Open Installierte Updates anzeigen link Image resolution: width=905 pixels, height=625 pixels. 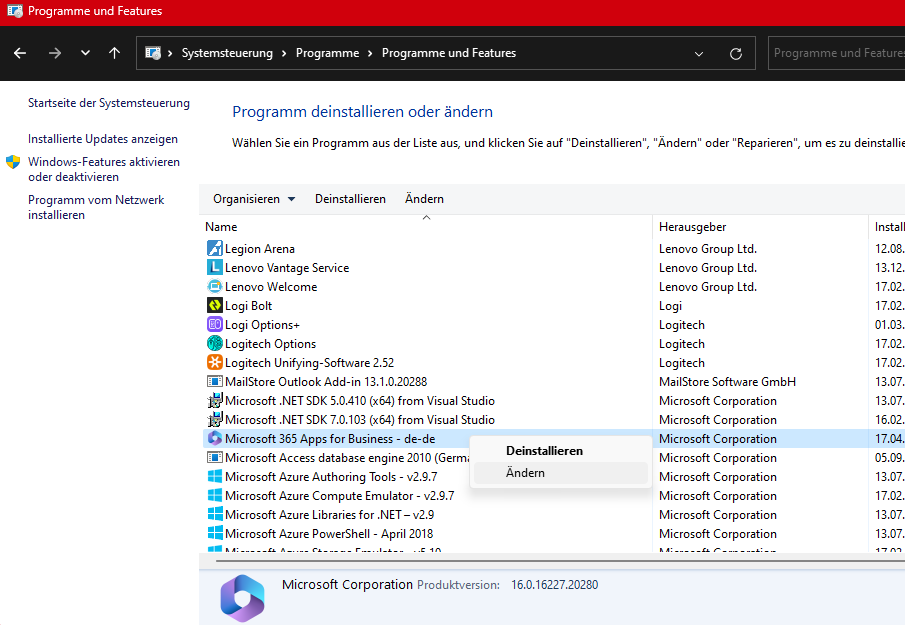(x=103, y=139)
